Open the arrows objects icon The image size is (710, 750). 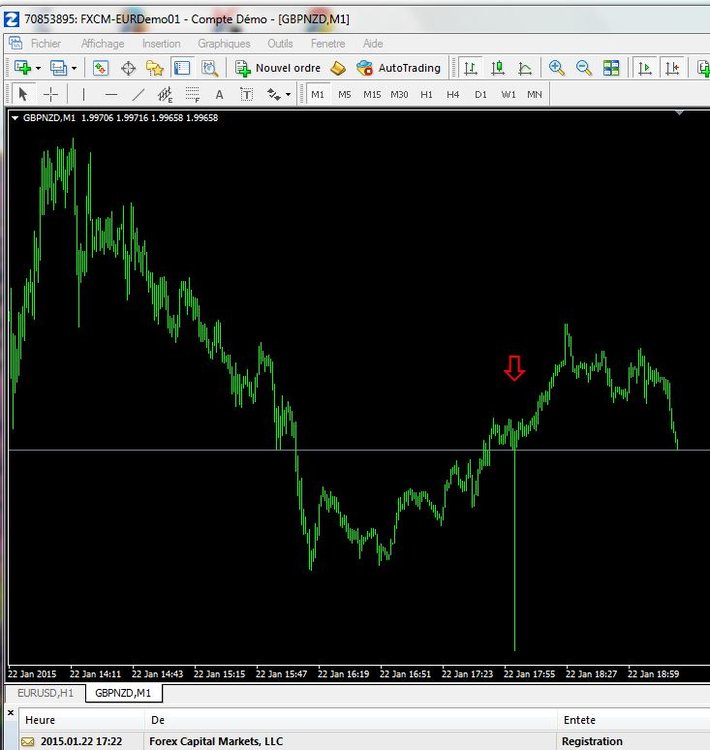[274, 94]
